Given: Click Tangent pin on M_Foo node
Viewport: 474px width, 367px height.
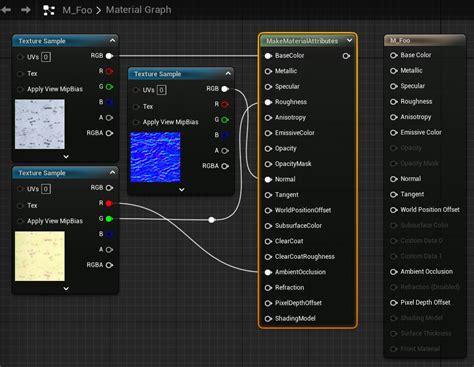Looking at the screenshot, I should [394, 195].
